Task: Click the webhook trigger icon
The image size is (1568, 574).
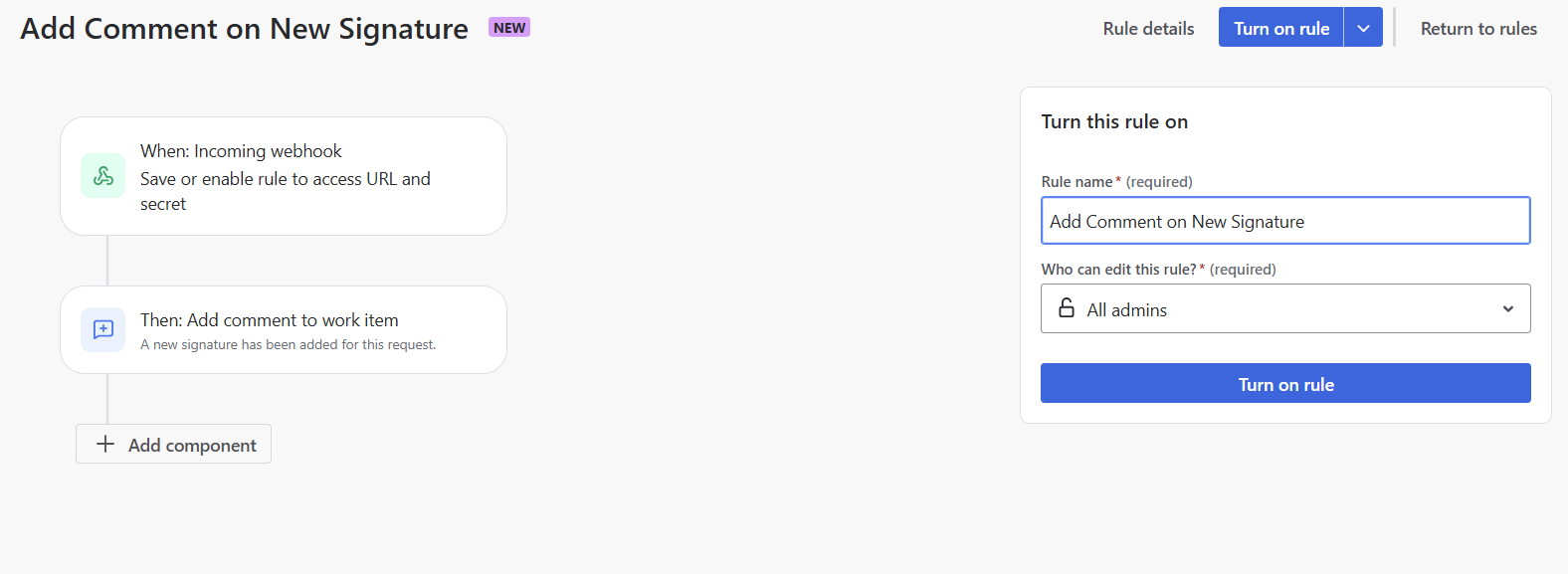Action: (x=103, y=176)
